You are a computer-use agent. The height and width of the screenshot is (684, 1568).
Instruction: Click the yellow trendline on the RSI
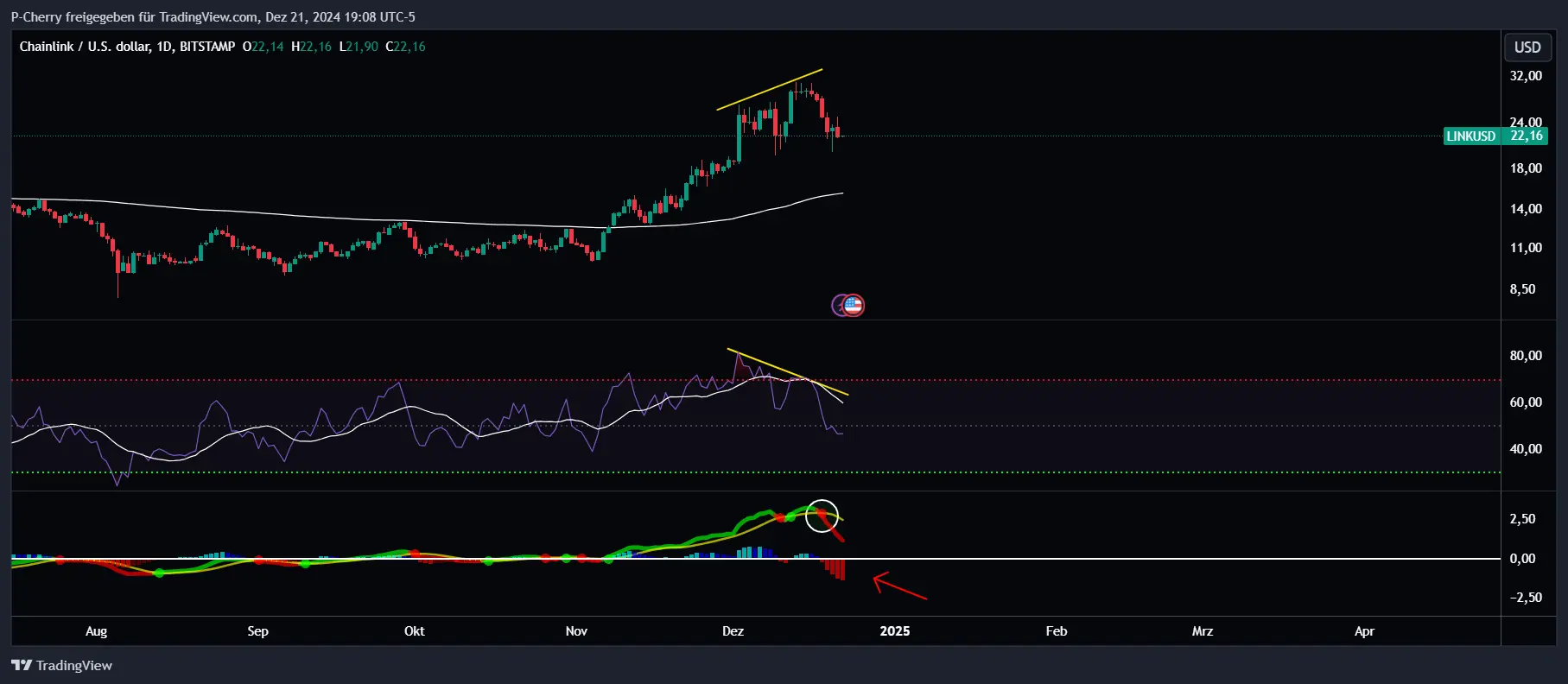click(788, 372)
